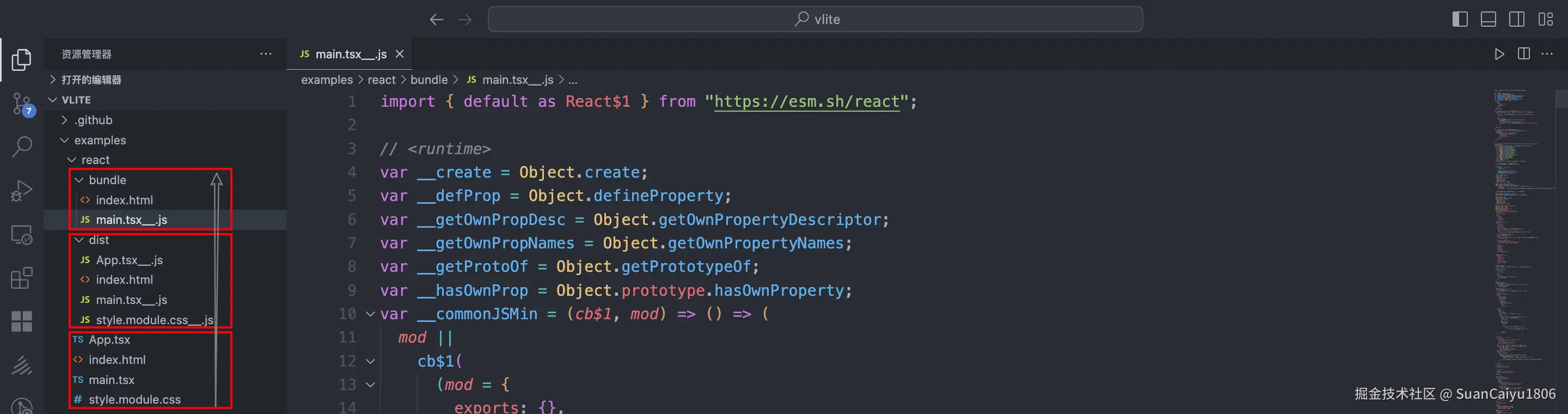Click the bundle breadcrumb segment
Screen dimensions: 1568x414
pyautogui.click(x=429, y=80)
